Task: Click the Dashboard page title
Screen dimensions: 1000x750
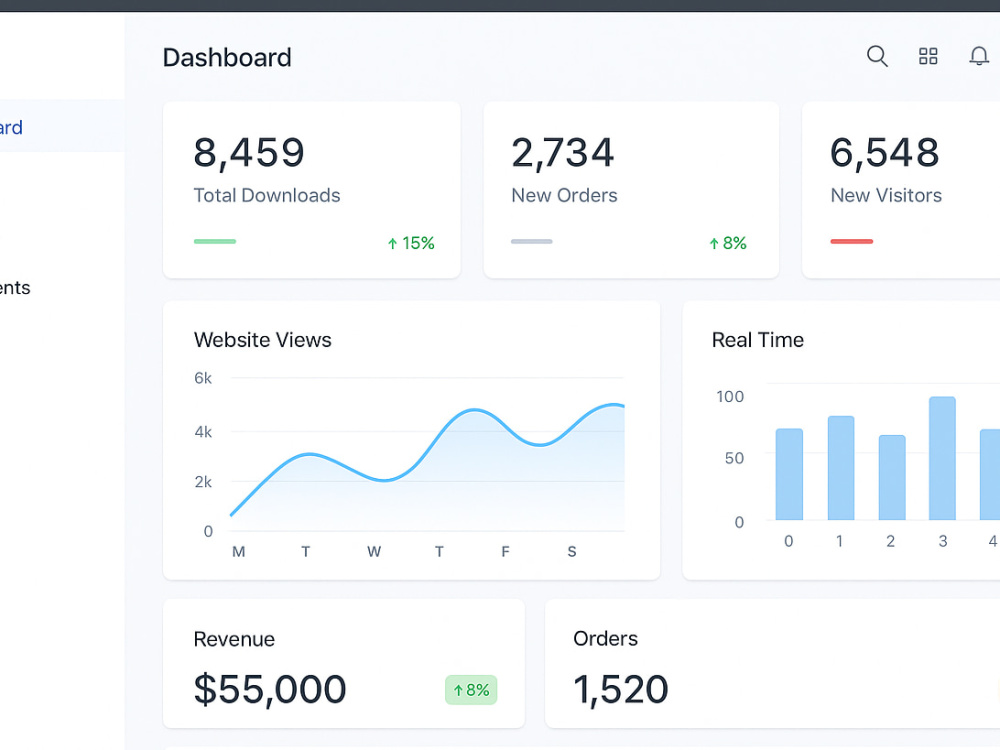Action: [x=227, y=57]
